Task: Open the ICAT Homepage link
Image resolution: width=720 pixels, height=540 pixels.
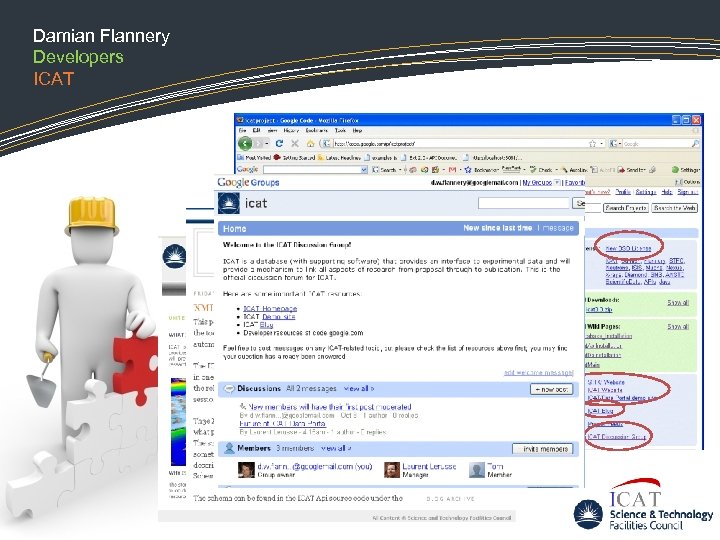Action: tap(270, 309)
